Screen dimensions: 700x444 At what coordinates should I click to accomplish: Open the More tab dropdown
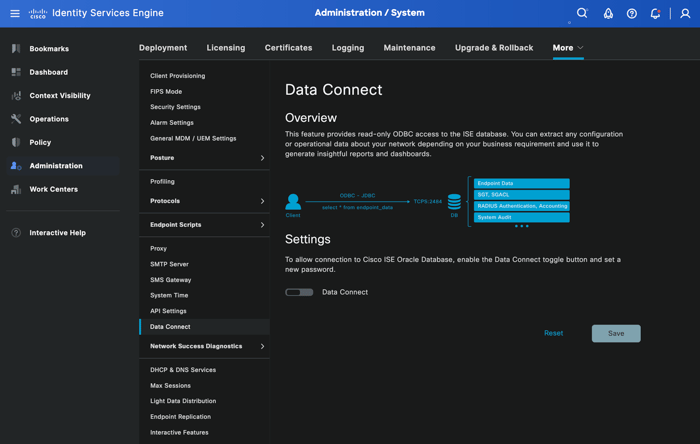(567, 48)
